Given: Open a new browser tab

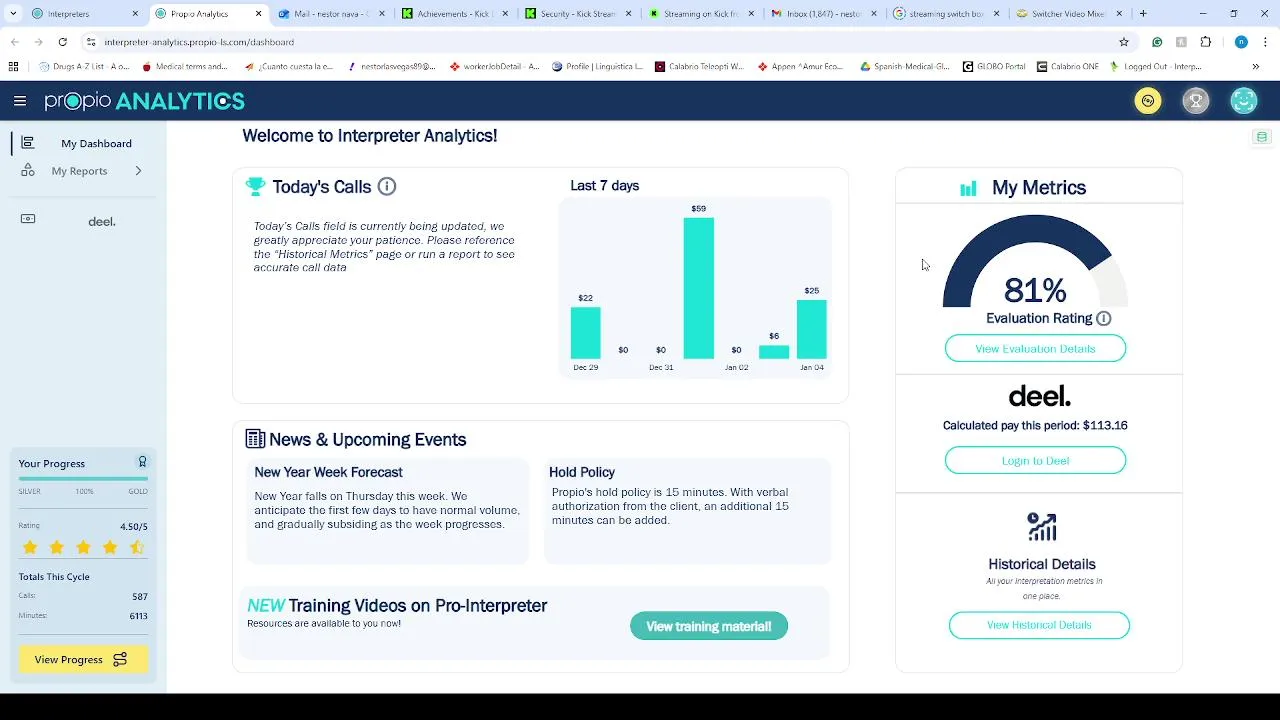Looking at the screenshot, I should click(x=1143, y=14).
